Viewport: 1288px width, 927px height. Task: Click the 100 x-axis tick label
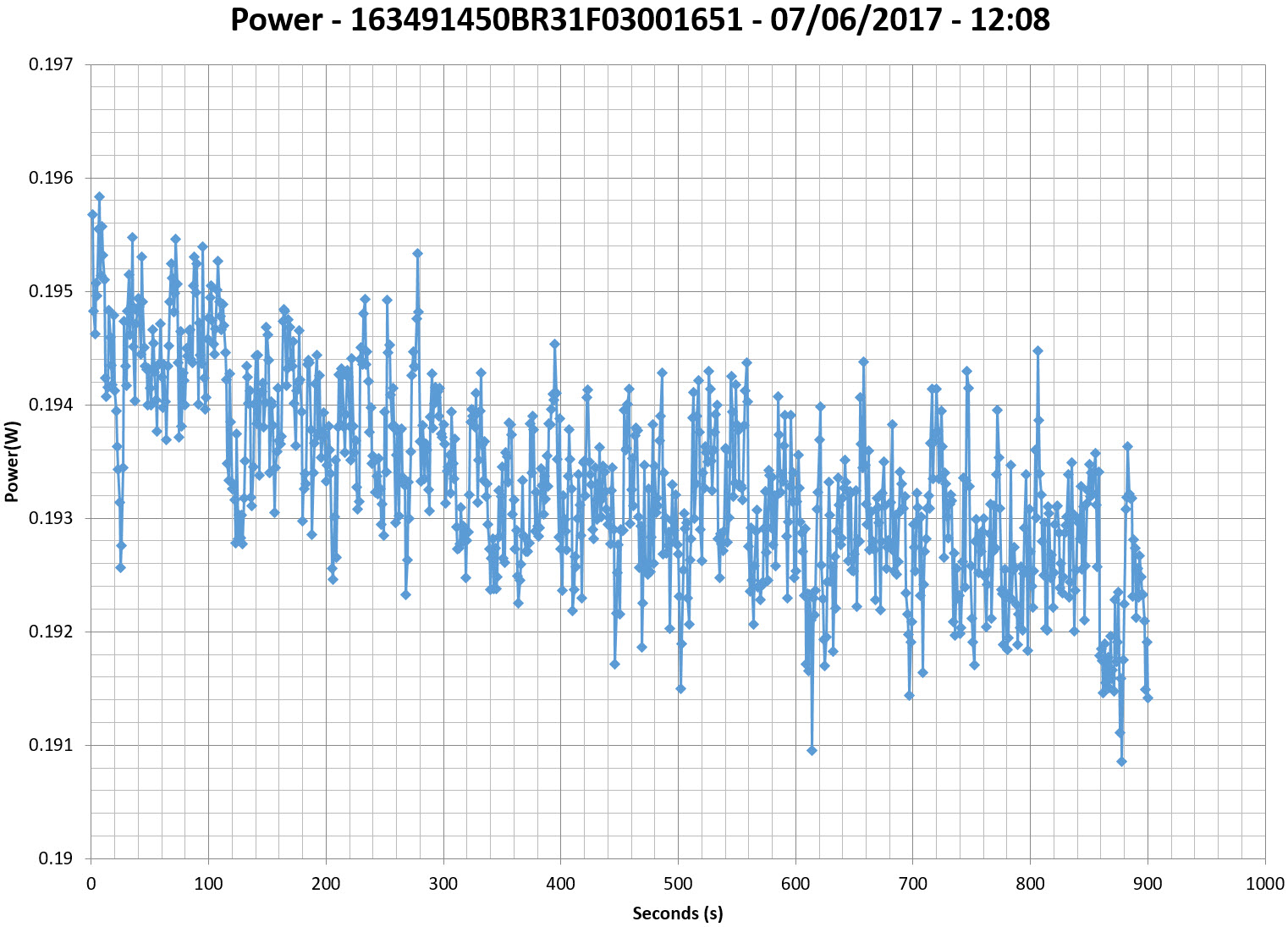point(208,884)
